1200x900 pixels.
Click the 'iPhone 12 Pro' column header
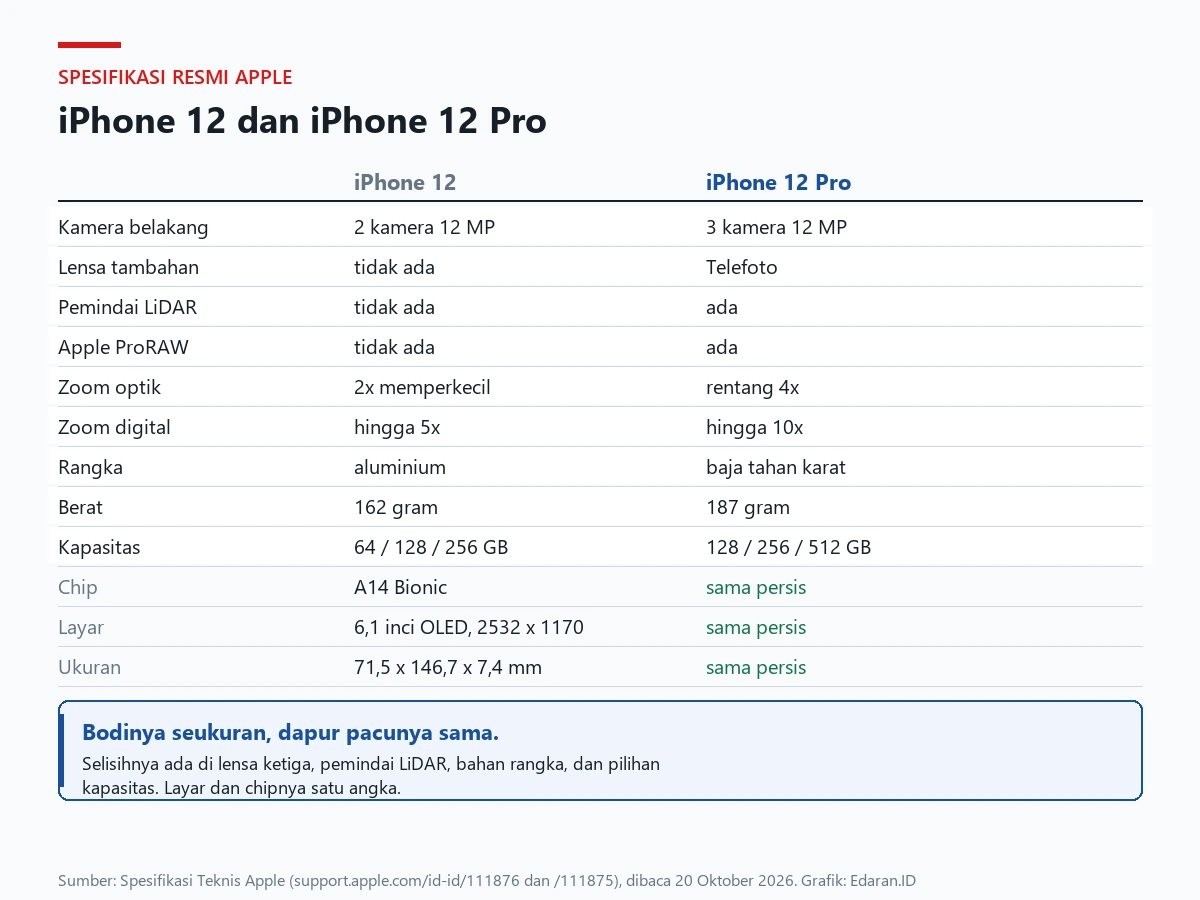778,182
